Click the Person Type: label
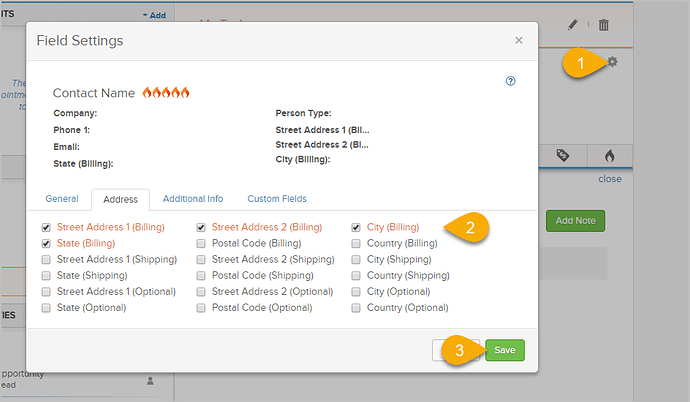 (x=303, y=113)
